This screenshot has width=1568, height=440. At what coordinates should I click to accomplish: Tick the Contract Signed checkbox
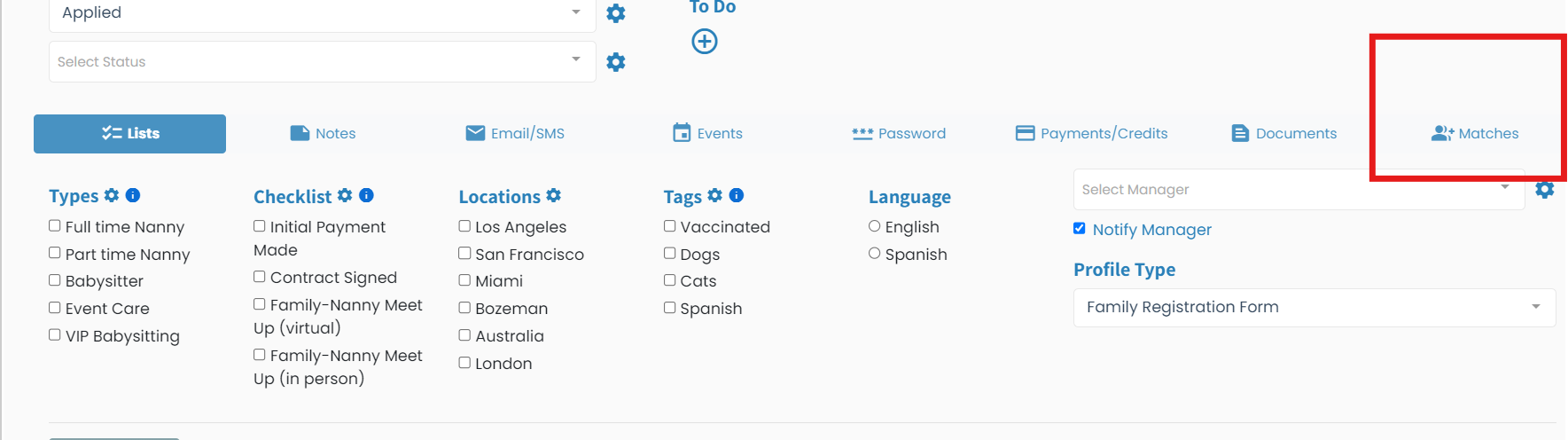pyautogui.click(x=260, y=277)
